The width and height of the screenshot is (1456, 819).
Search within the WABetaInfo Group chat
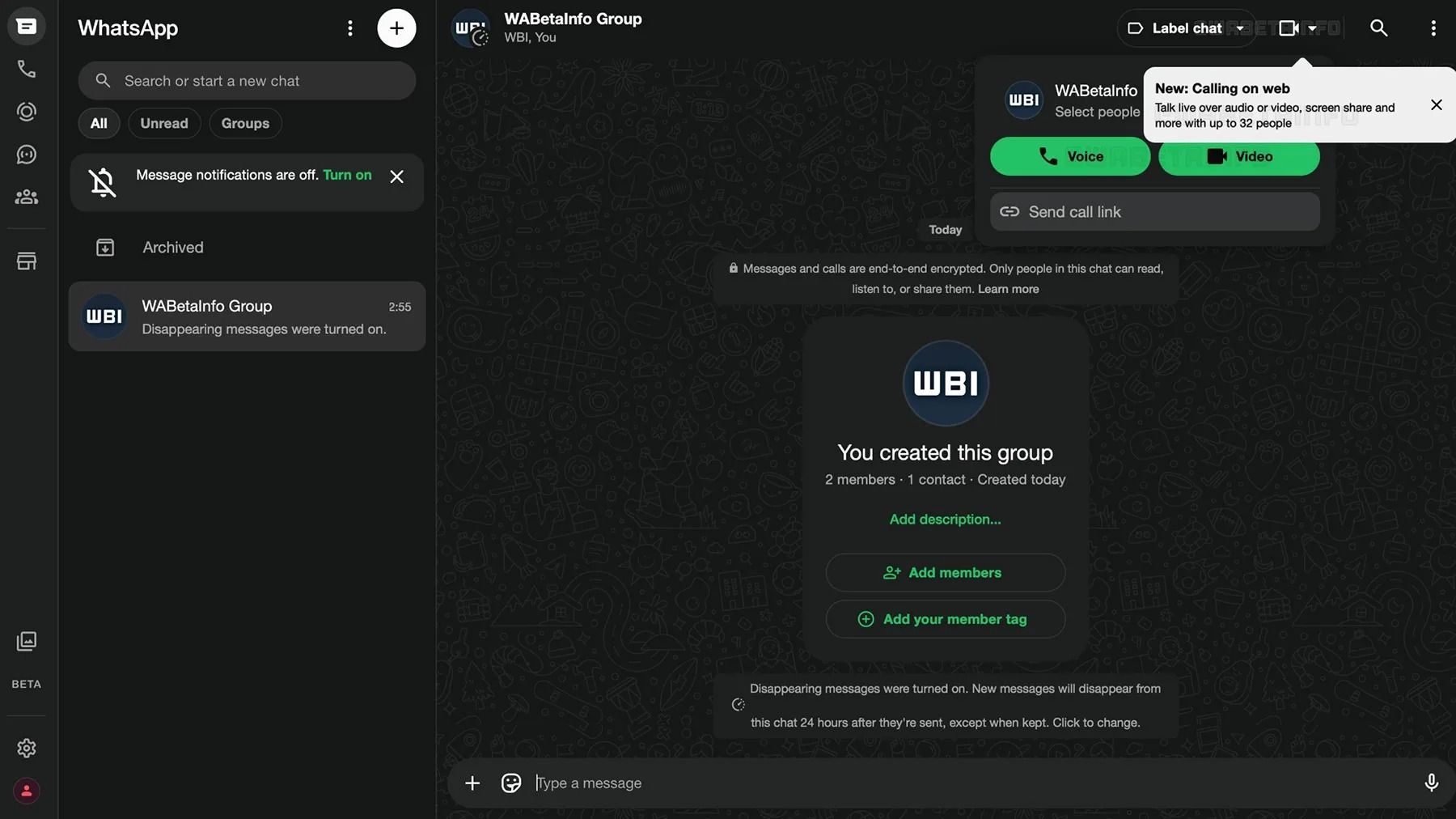[1378, 28]
